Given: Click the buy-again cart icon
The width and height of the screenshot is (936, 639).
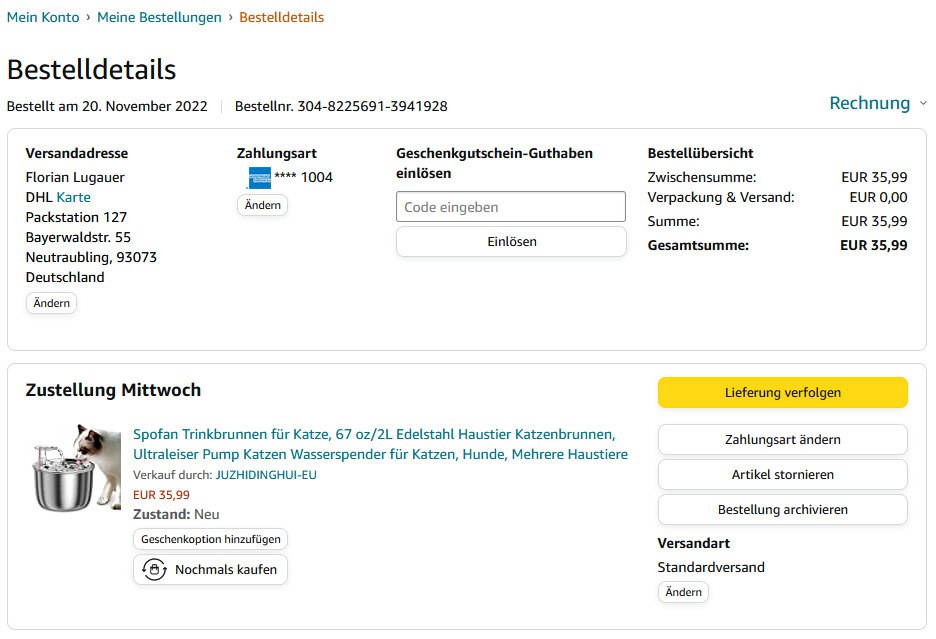Looking at the screenshot, I should pos(155,569).
